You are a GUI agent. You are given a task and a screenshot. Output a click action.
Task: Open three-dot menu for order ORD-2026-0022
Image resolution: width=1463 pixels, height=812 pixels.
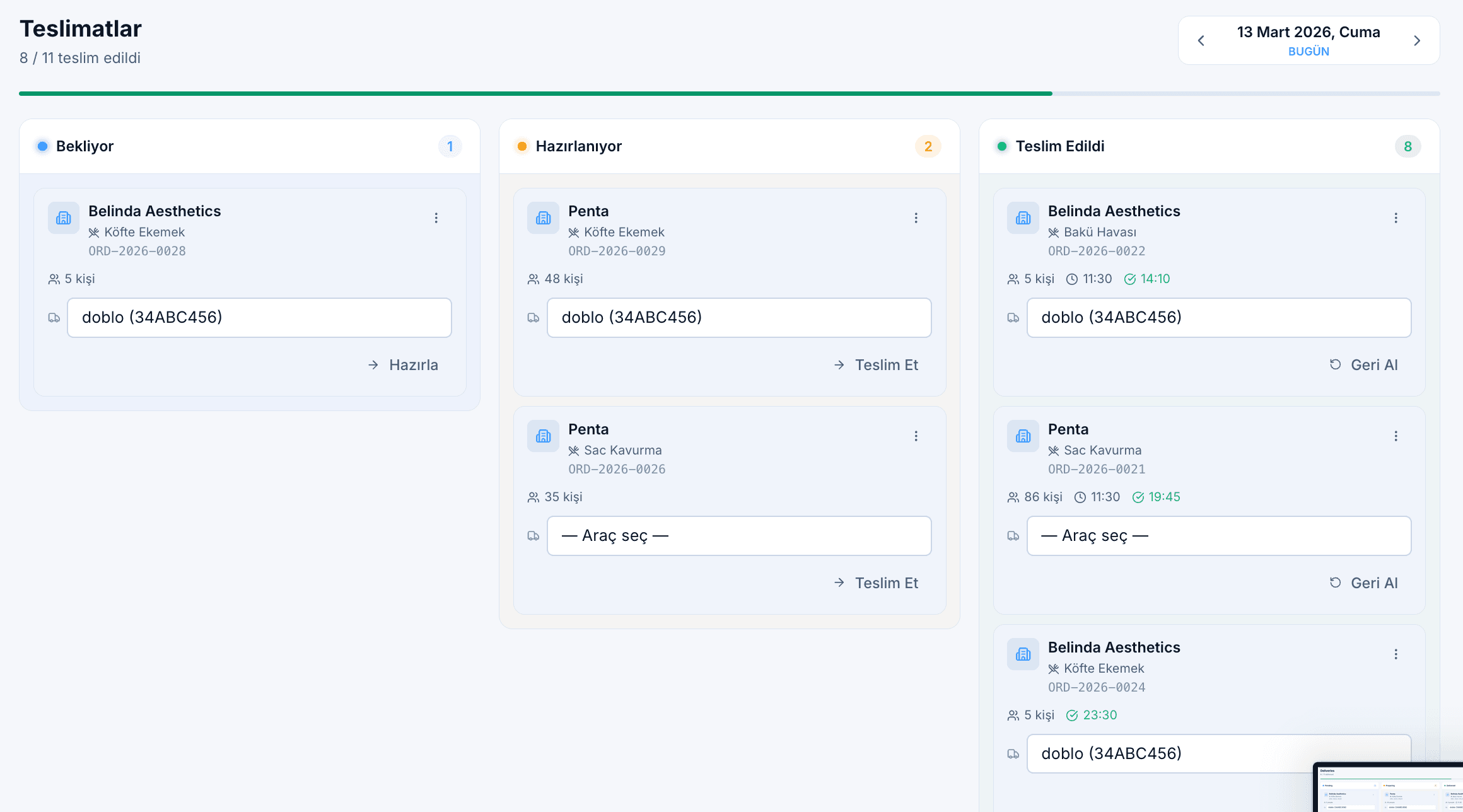coord(1396,218)
